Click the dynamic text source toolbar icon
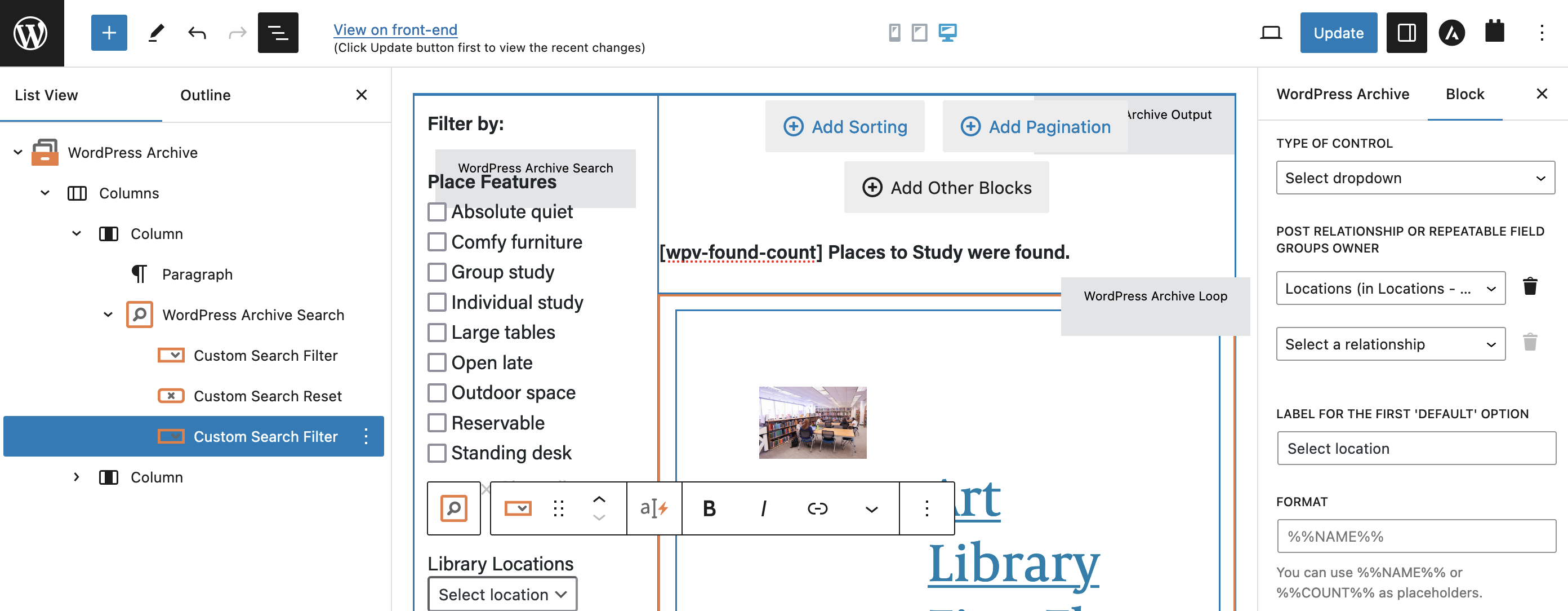The height and width of the screenshot is (611, 1568). pos(654,508)
